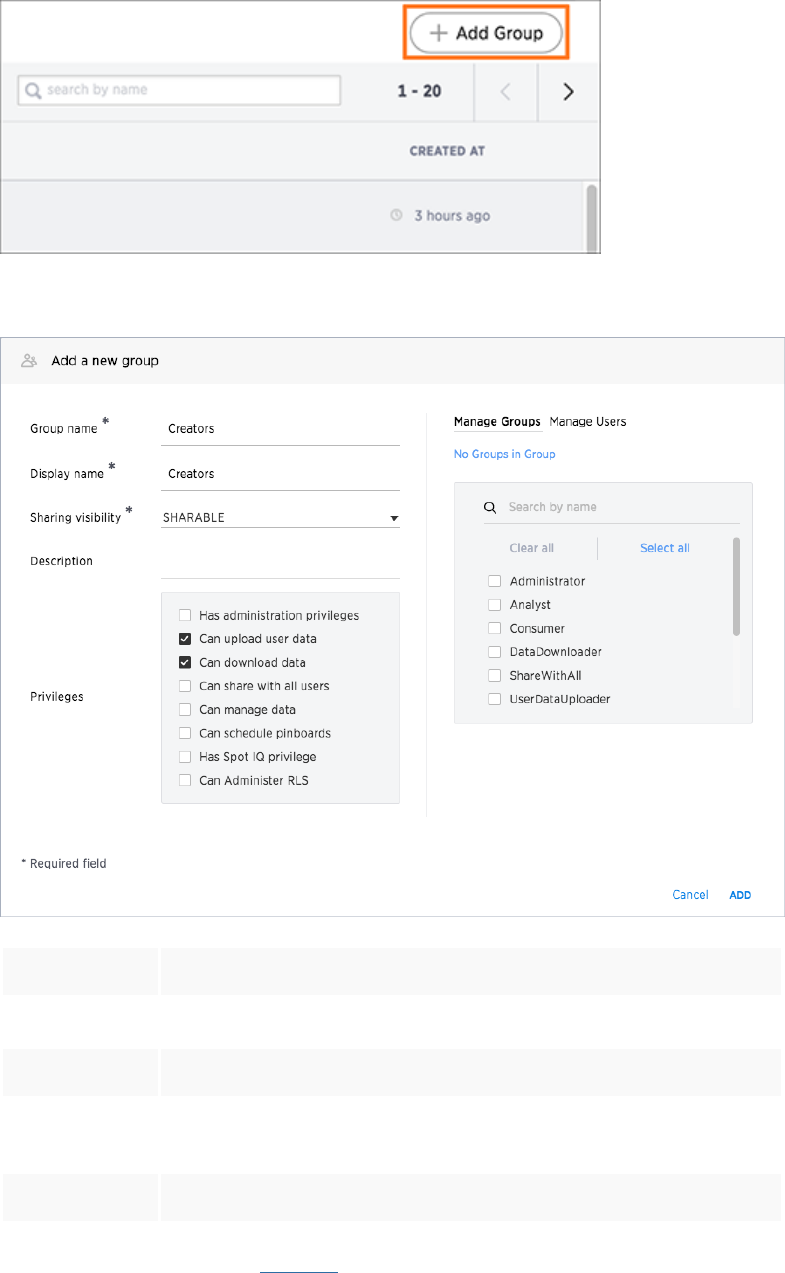Switch to the Manage Users tab
The image size is (785, 1273).
(x=588, y=422)
